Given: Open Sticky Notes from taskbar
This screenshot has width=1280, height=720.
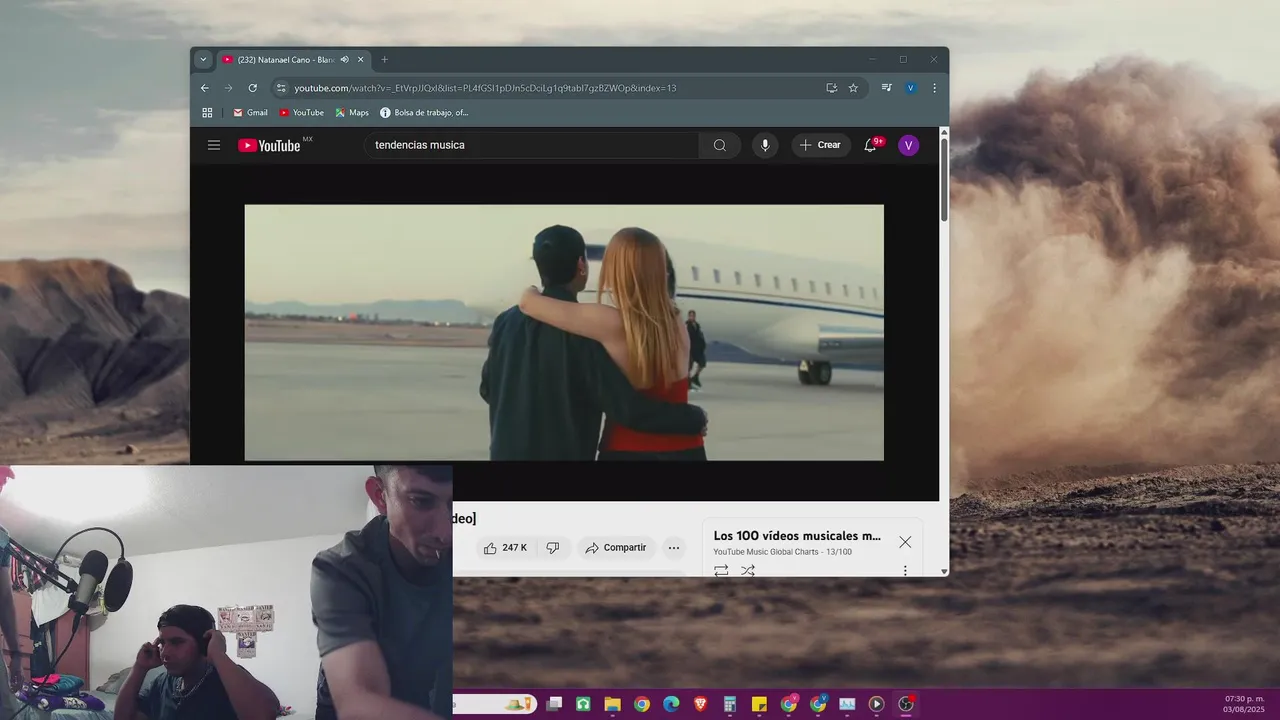Looking at the screenshot, I should [759, 704].
